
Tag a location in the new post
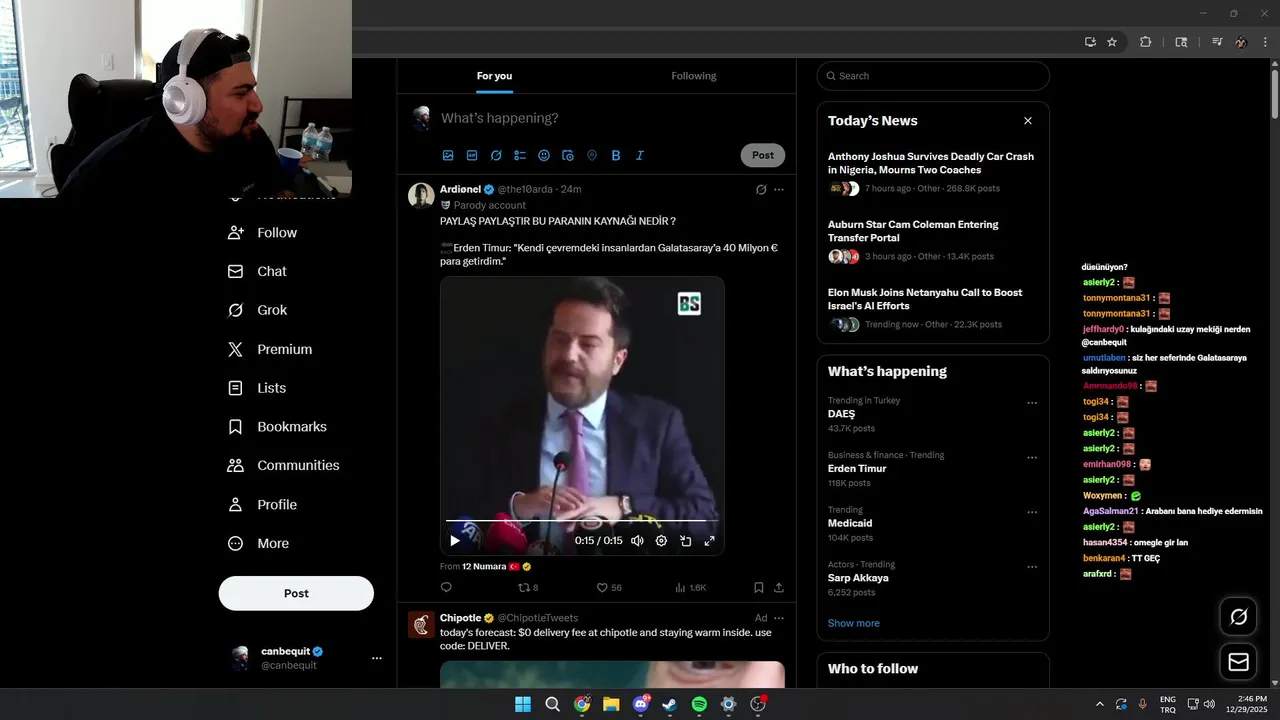(592, 155)
